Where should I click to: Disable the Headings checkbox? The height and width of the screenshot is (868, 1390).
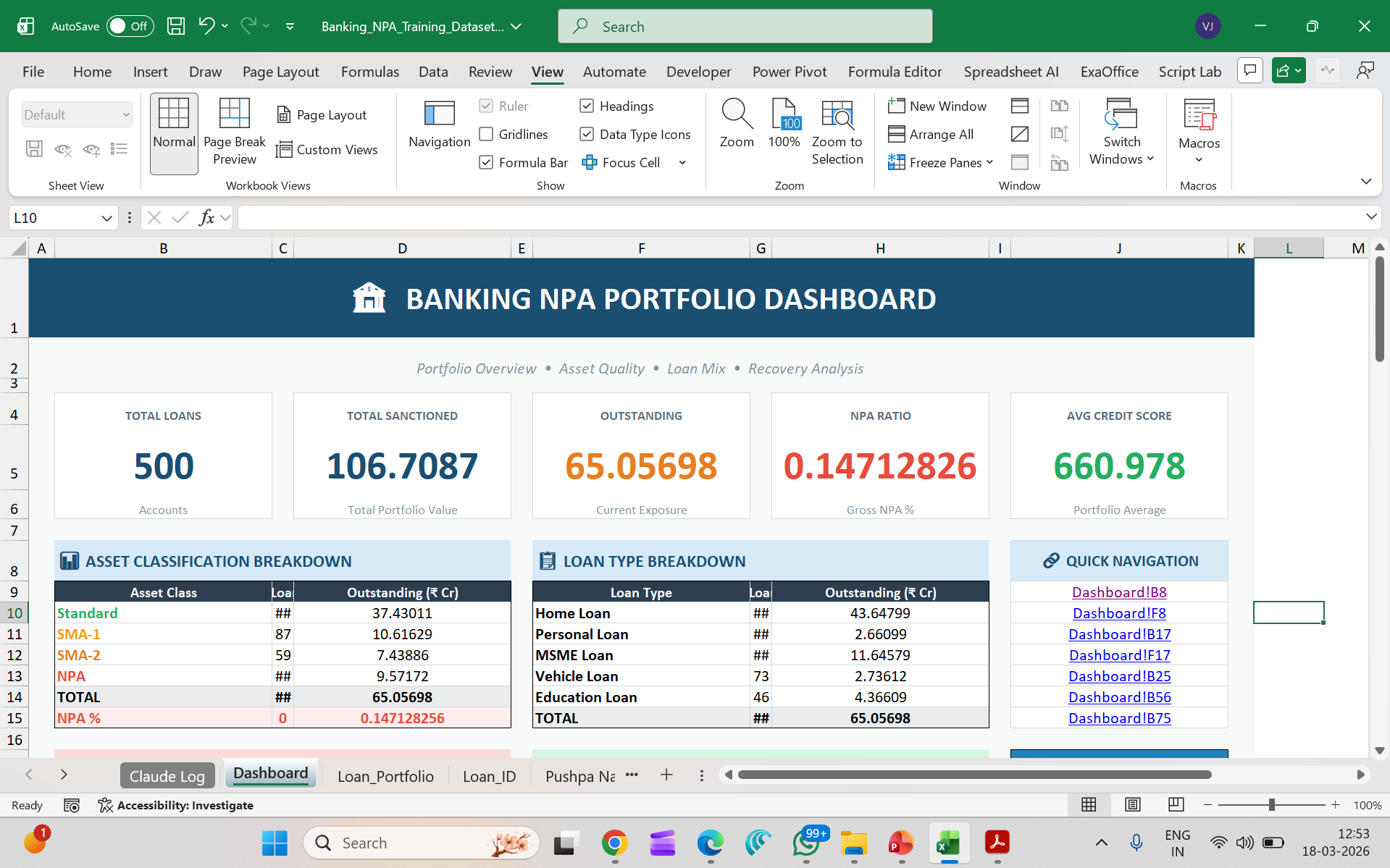click(587, 106)
